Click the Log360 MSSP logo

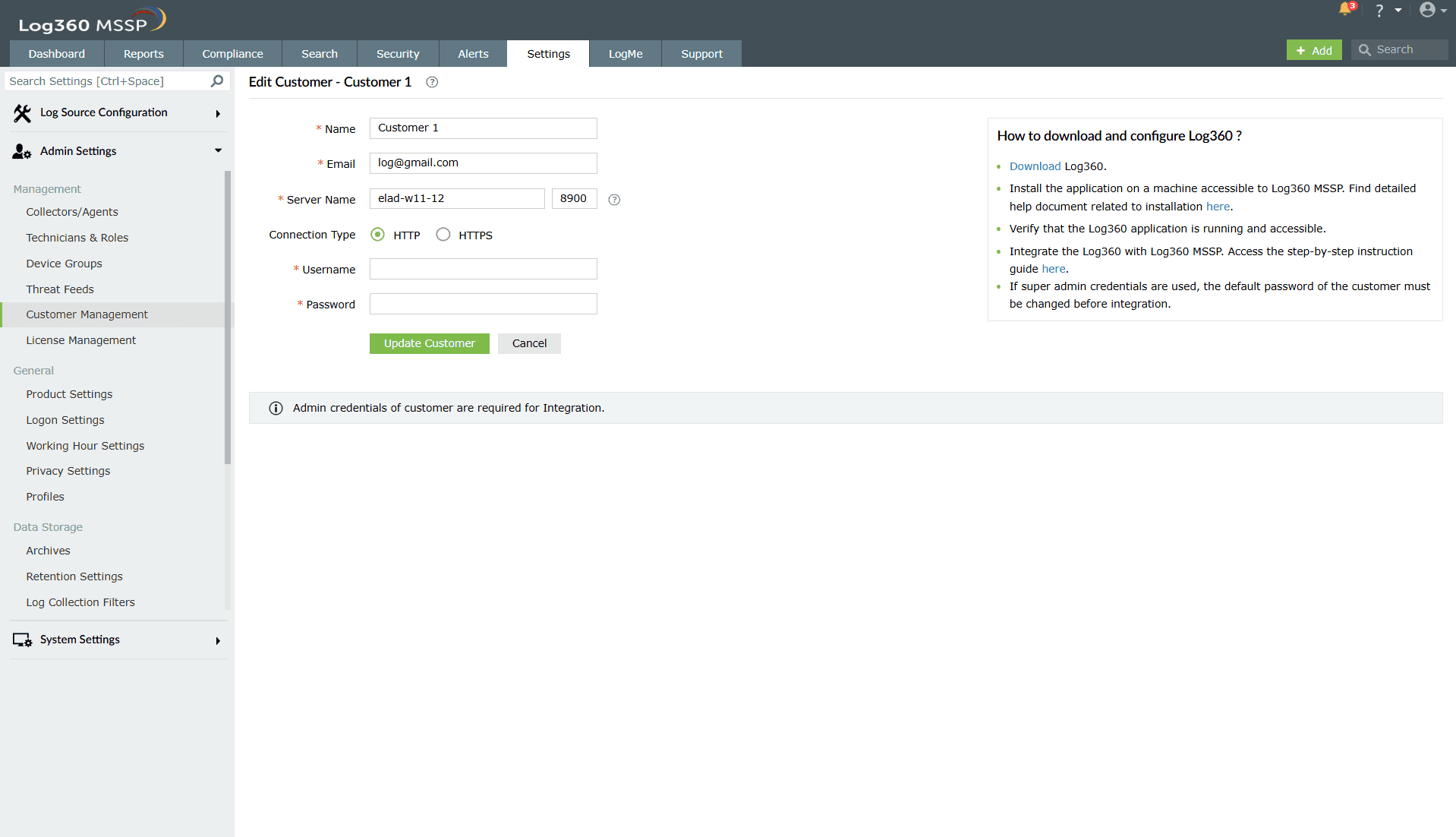pyautogui.click(x=92, y=21)
